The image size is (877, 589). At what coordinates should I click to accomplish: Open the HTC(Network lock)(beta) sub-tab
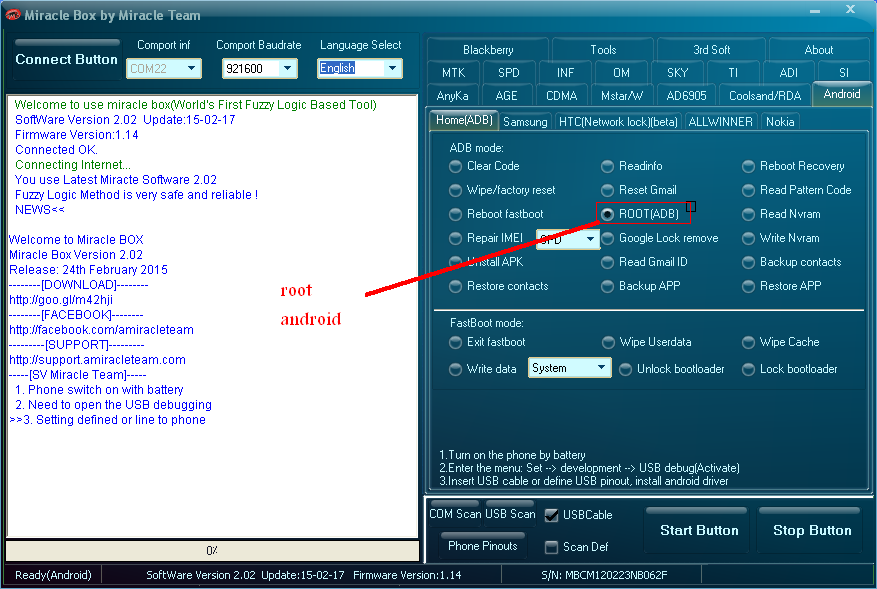point(618,122)
